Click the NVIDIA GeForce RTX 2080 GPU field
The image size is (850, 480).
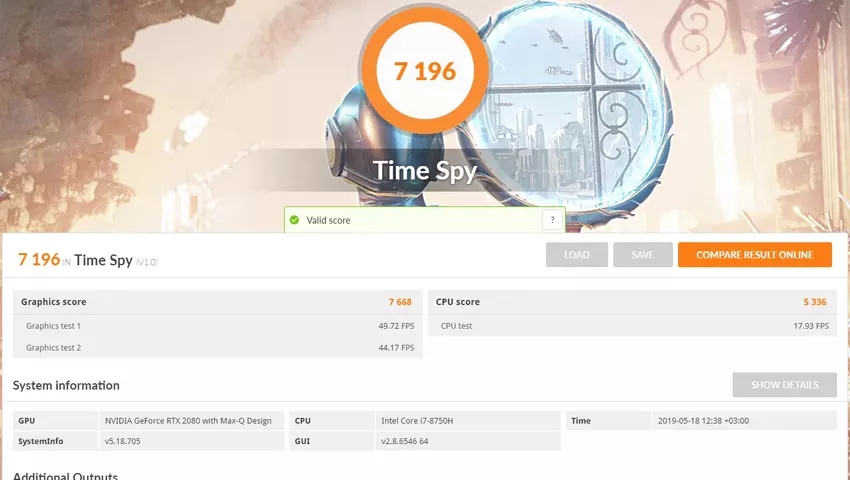coord(191,420)
